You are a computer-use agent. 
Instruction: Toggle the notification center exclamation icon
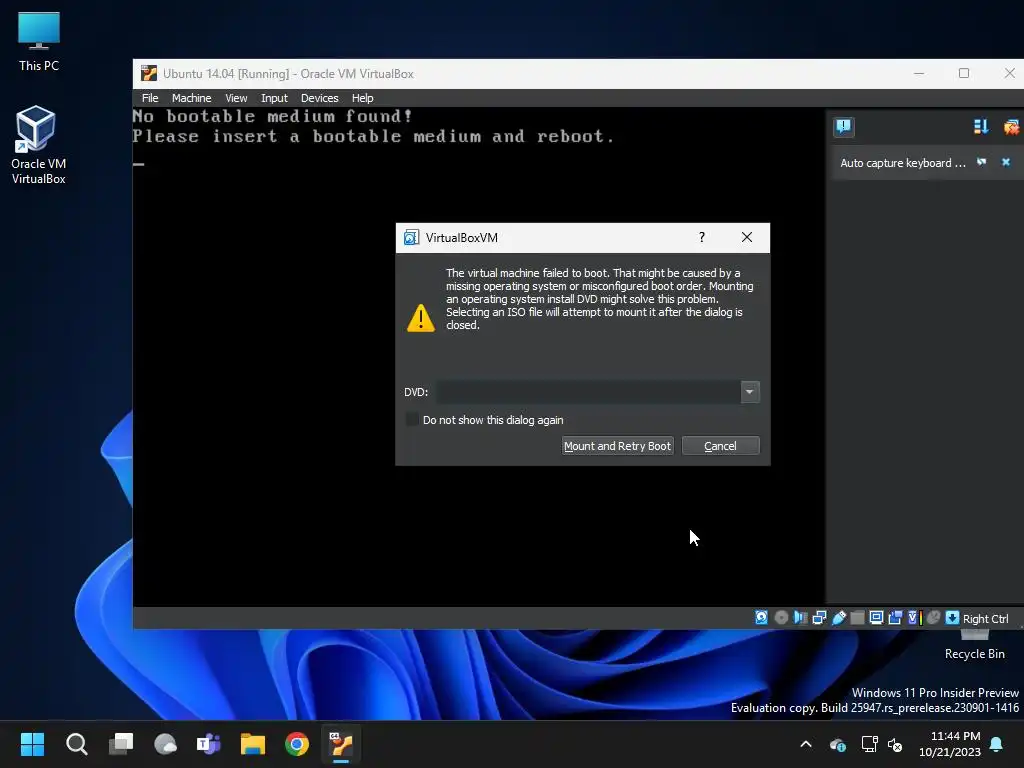pyautogui.click(x=844, y=127)
